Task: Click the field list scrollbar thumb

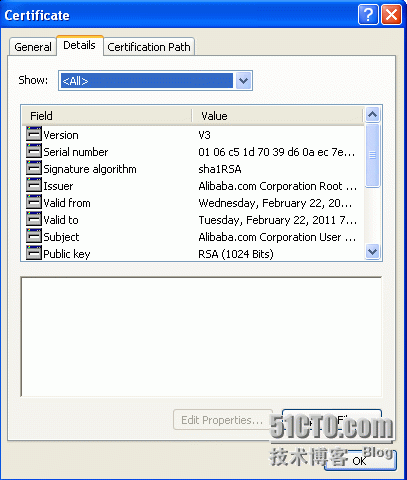Action: (x=372, y=155)
